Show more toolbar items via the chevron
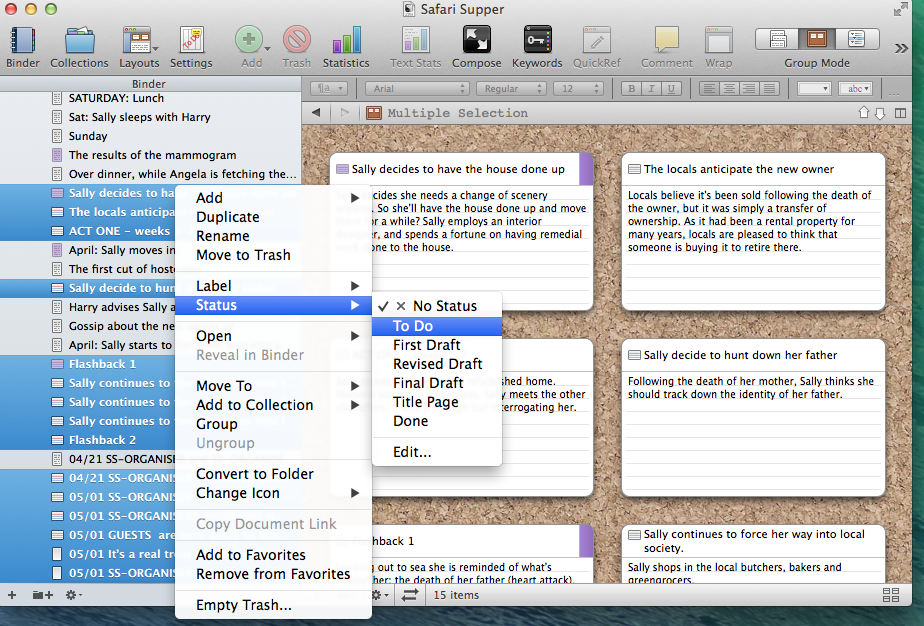Screen dimensions: 924x626 pyautogui.click(x=901, y=48)
